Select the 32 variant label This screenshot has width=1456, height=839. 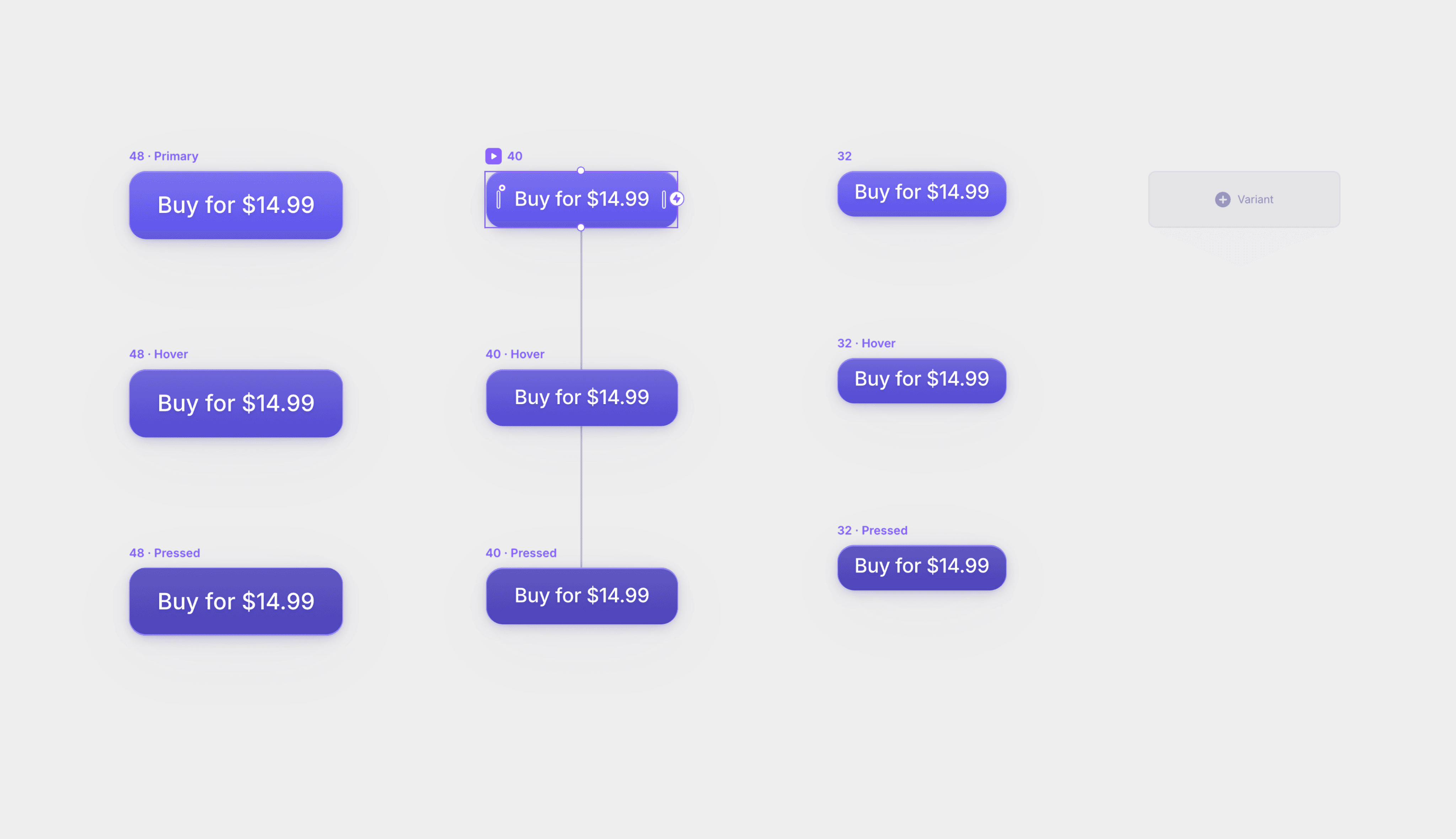click(x=845, y=156)
